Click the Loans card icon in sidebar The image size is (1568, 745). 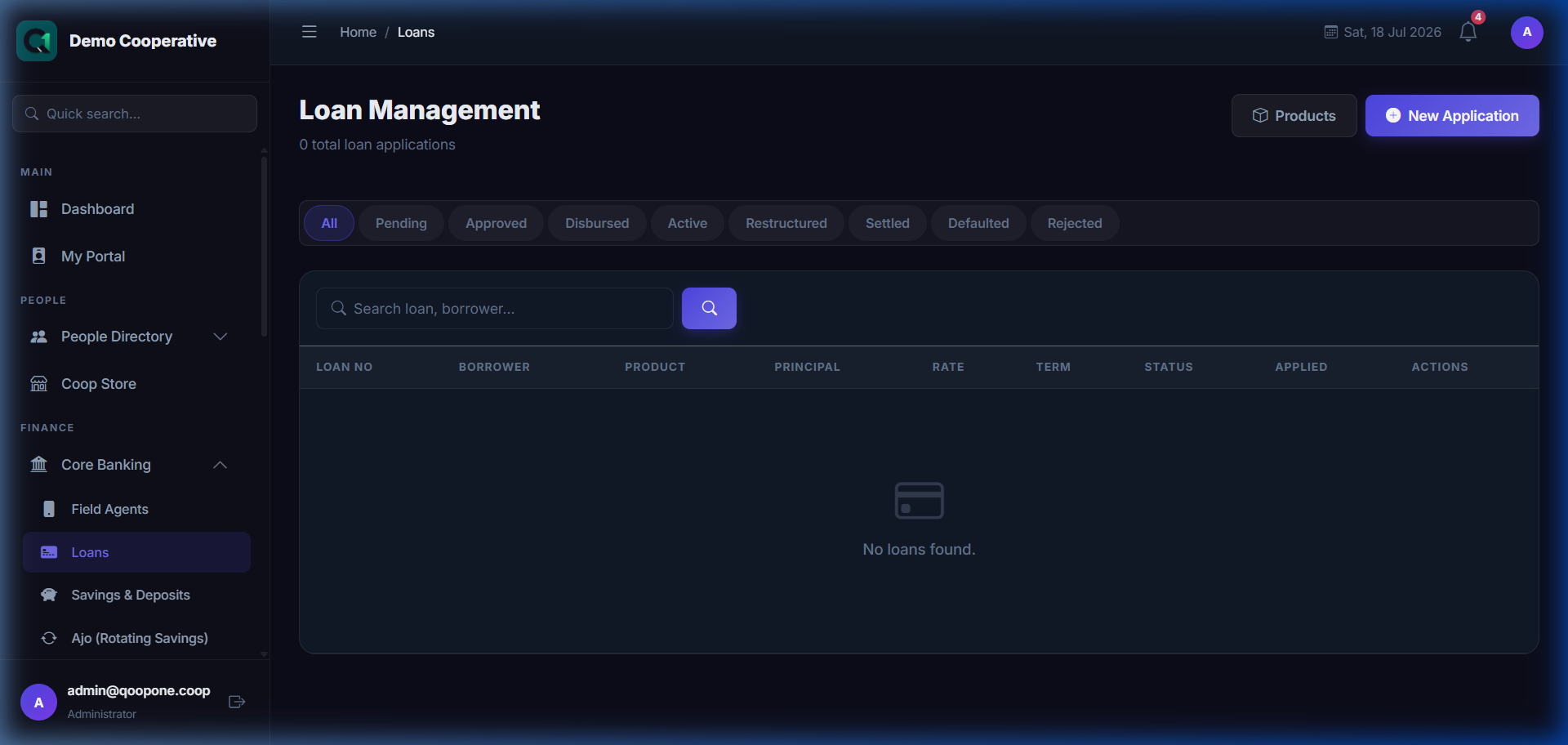coord(49,552)
